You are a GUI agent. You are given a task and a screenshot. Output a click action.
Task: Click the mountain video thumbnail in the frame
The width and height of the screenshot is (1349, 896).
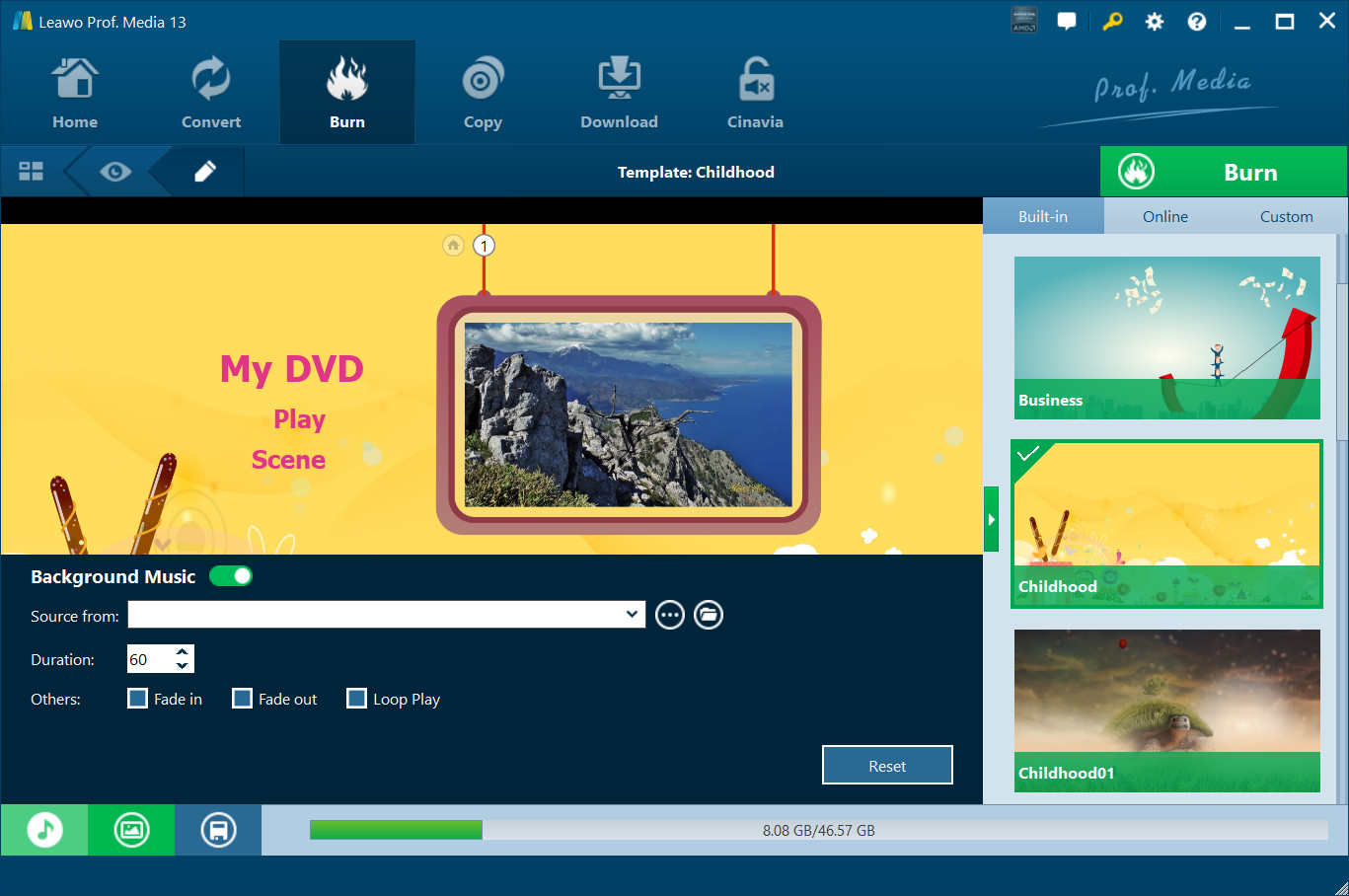[x=629, y=414]
